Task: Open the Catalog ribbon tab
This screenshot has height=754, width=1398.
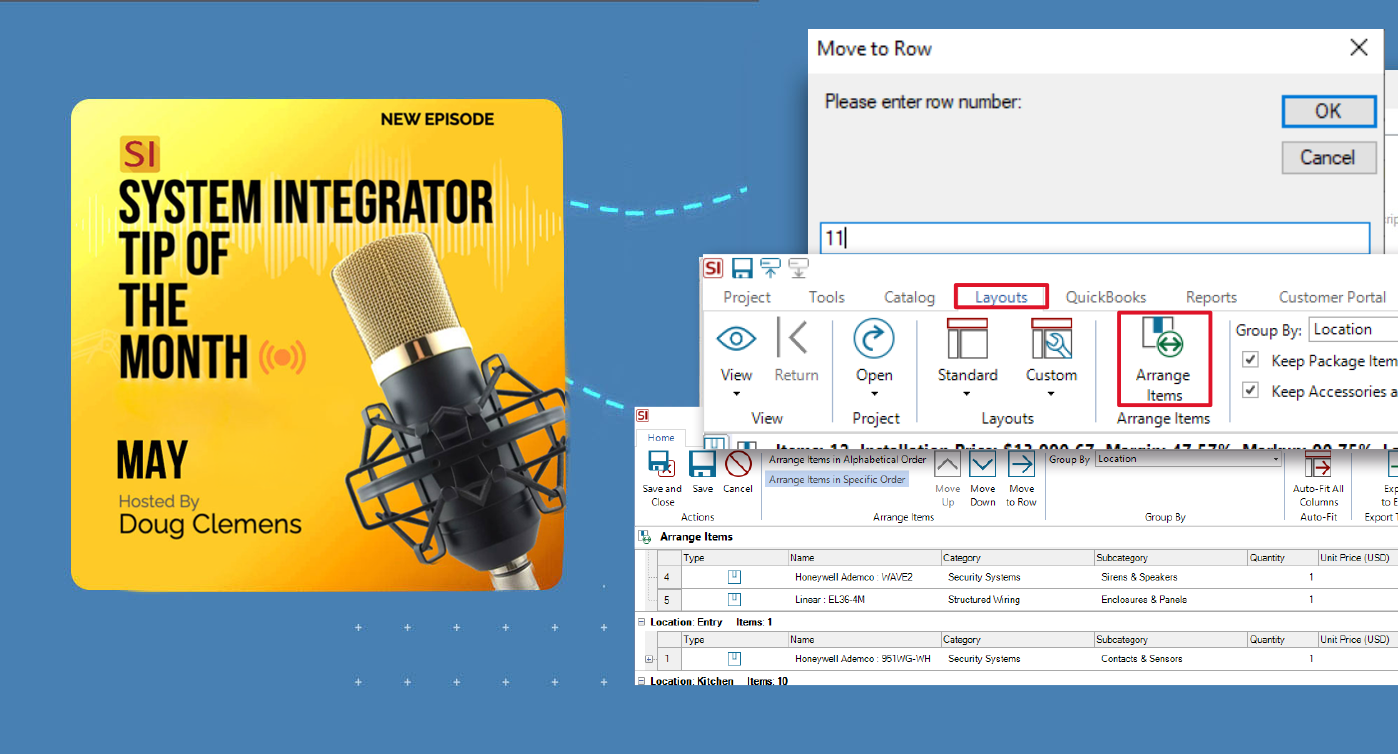Action: tap(909, 297)
